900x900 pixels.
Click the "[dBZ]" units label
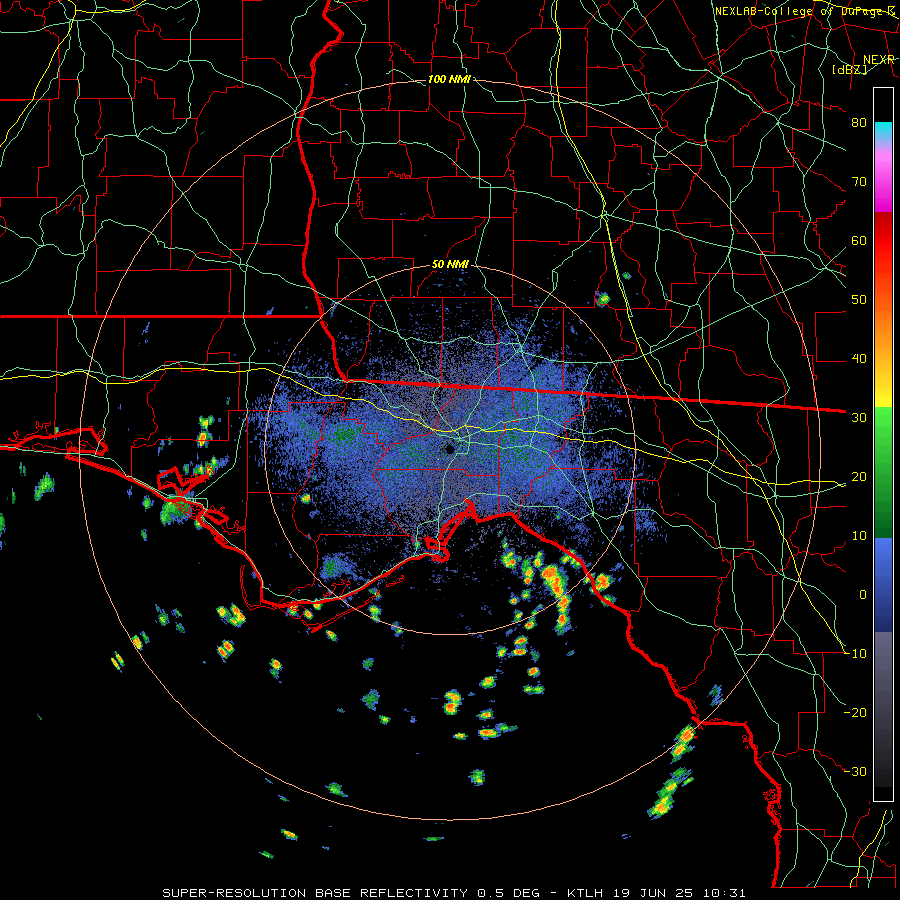[x=849, y=70]
